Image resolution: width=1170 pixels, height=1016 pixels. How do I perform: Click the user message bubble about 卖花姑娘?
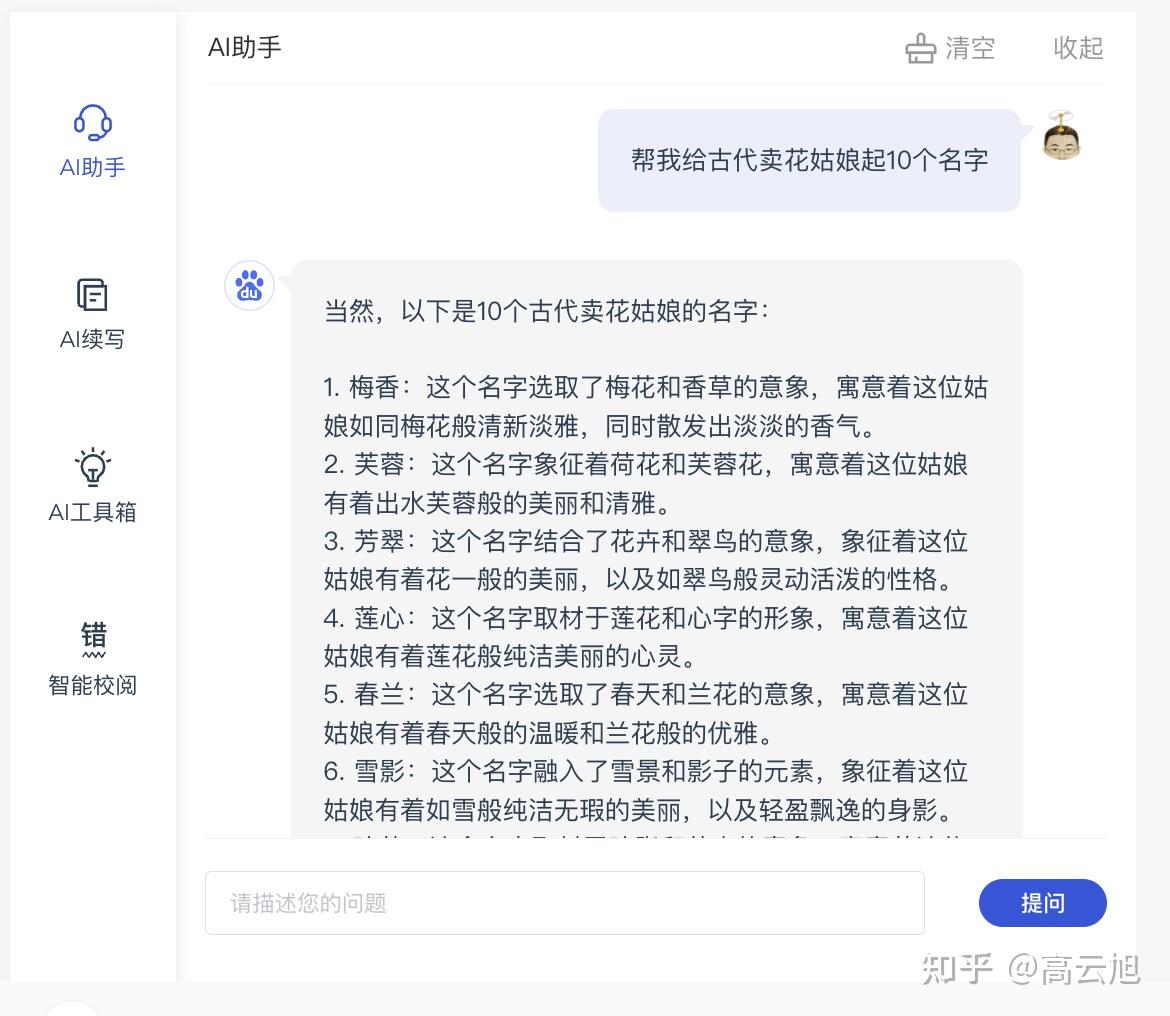click(x=808, y=160)
